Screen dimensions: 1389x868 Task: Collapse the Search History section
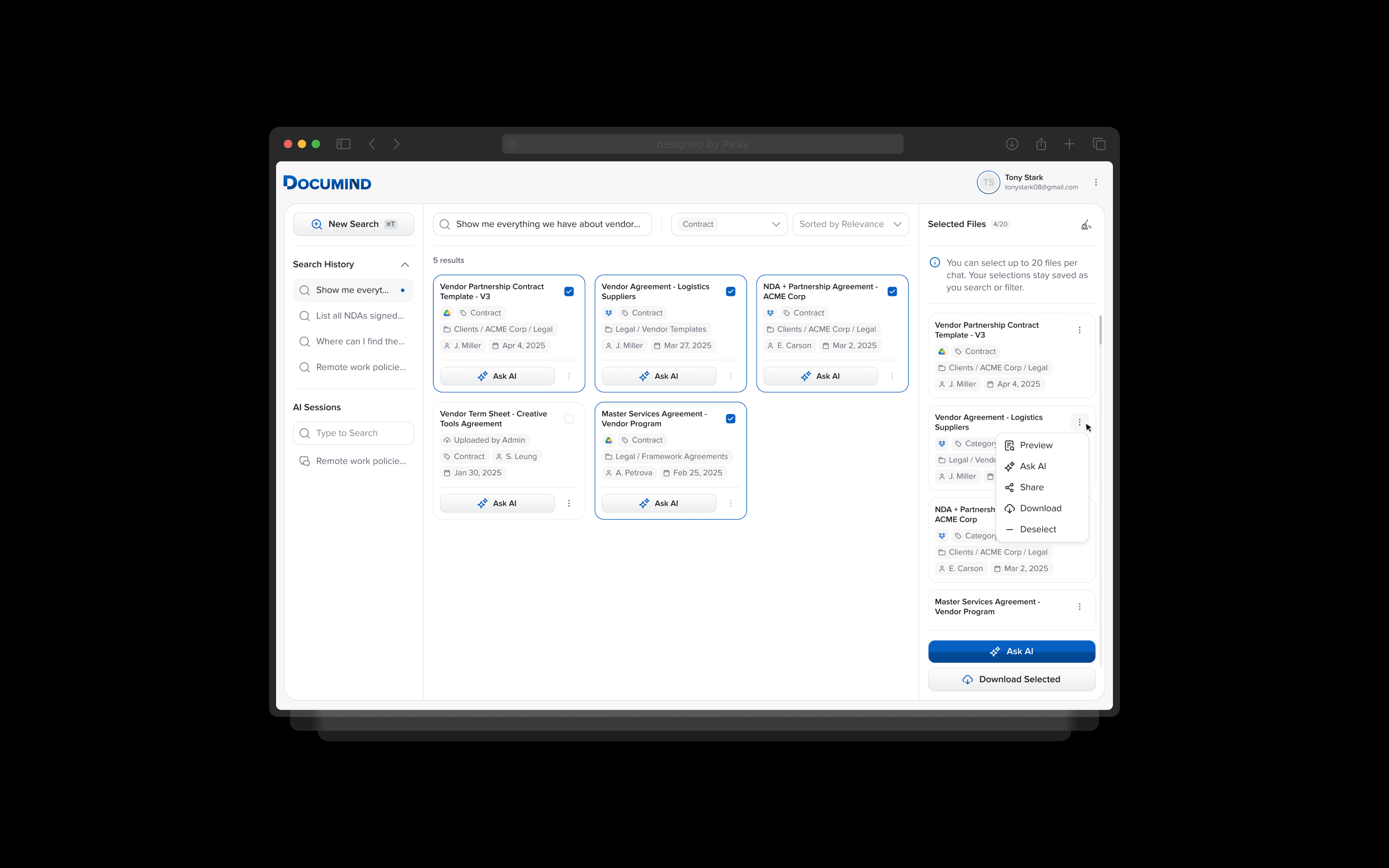point(405,265)
